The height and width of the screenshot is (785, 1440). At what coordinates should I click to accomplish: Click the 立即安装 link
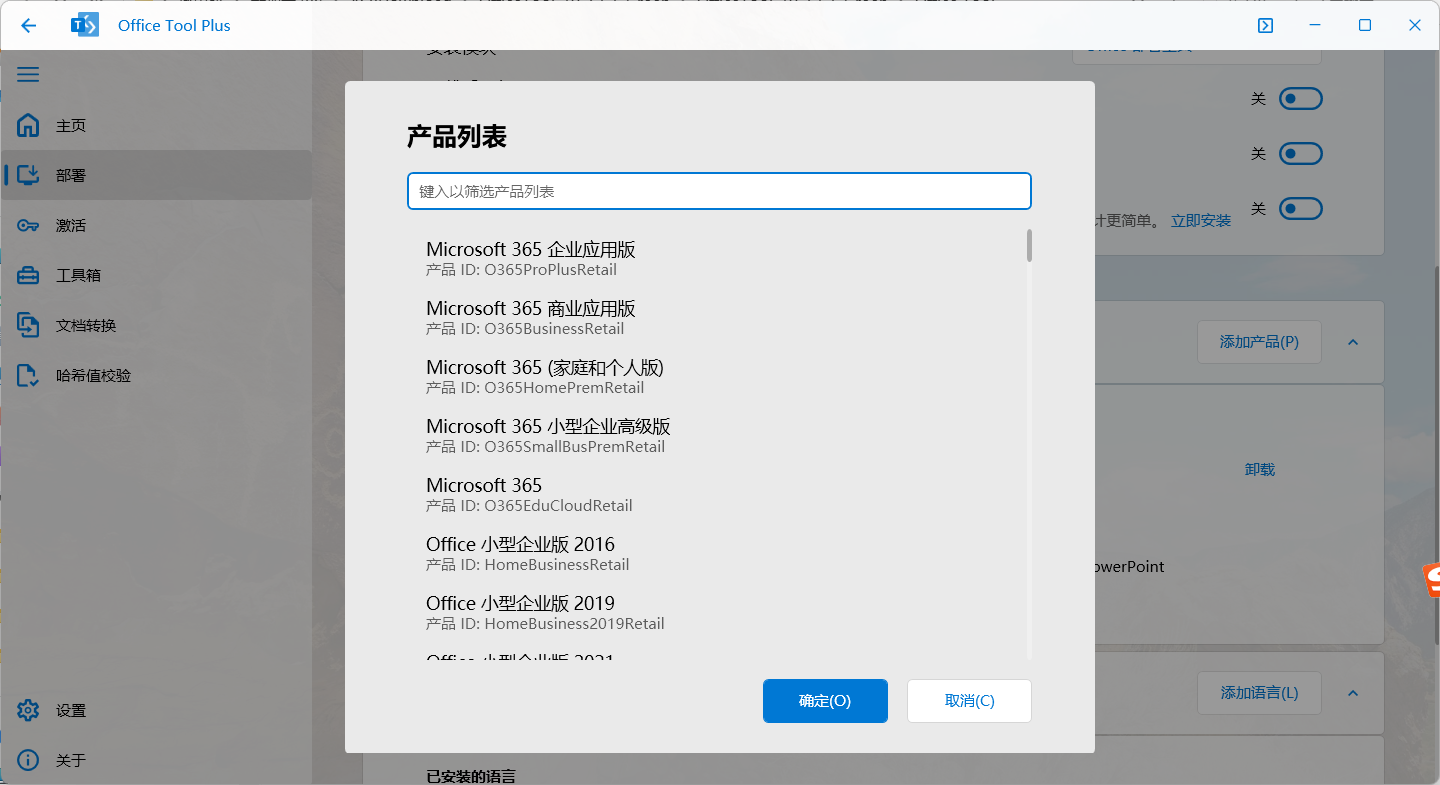pos(1201,220)
